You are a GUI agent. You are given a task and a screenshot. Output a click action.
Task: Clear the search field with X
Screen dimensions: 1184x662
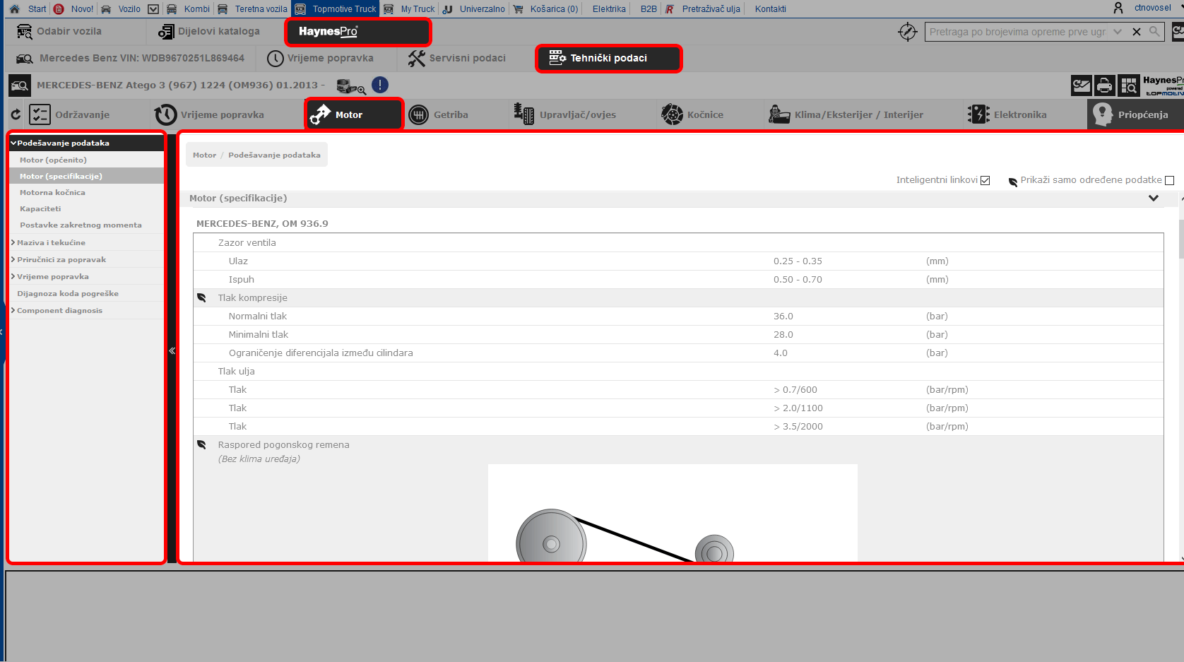tap(1136, 32)
